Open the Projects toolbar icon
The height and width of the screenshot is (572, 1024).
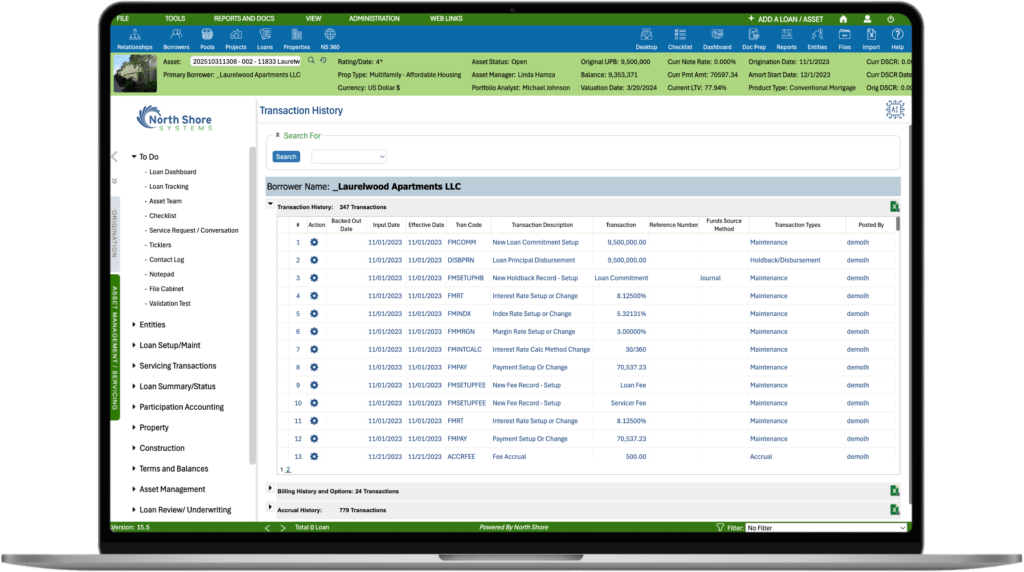click(236, 39)
